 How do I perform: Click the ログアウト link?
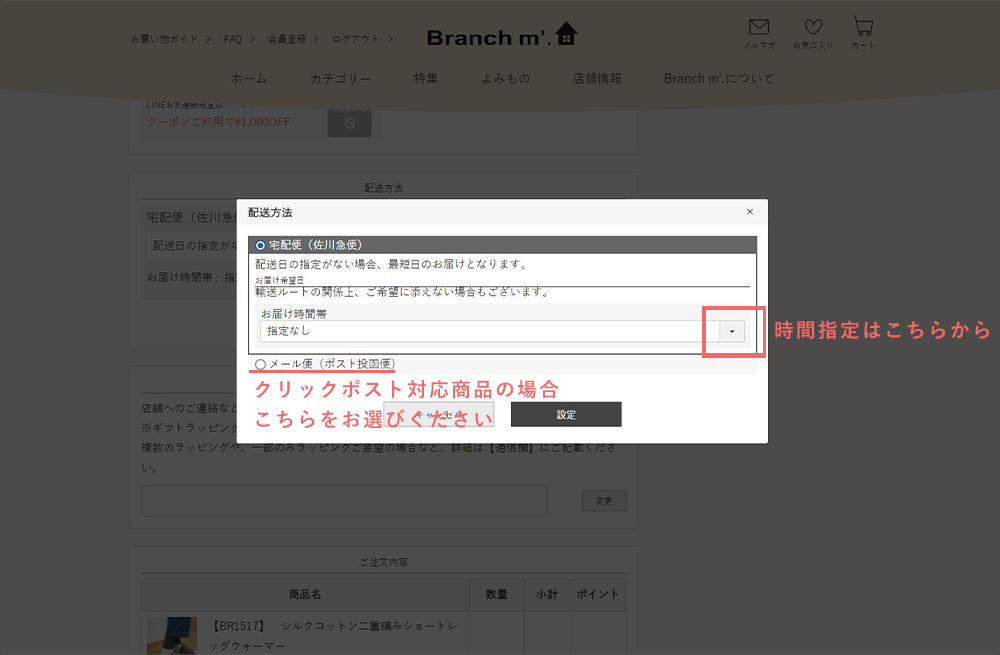tap(356, 39)
